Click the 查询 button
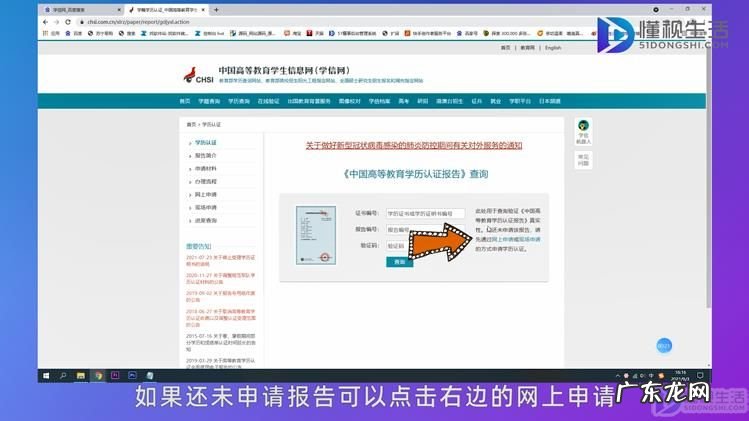Image resolution: width=749 pixels, height=421 pixels. (399, 262)
